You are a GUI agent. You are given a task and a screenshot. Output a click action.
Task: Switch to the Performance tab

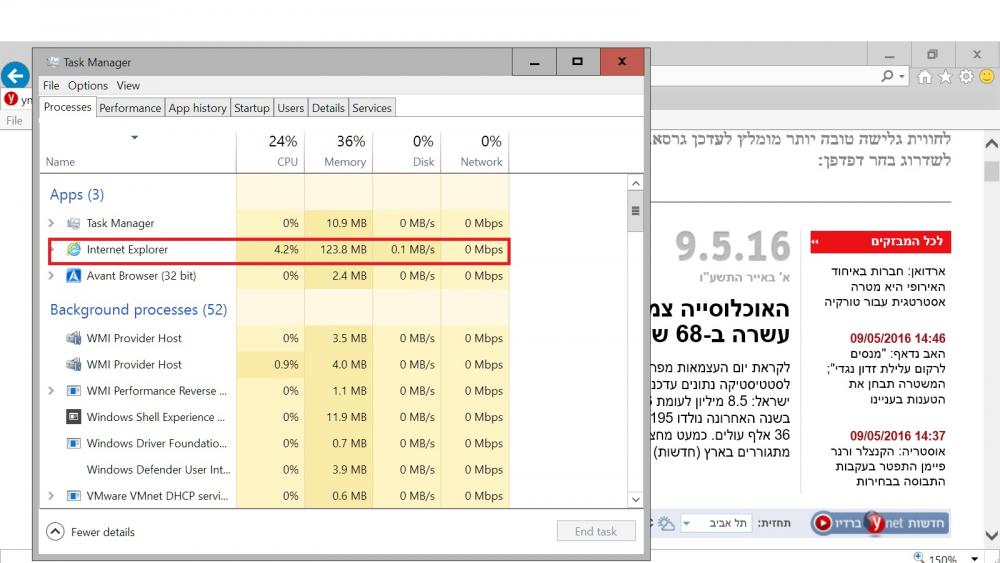point(130,108)
